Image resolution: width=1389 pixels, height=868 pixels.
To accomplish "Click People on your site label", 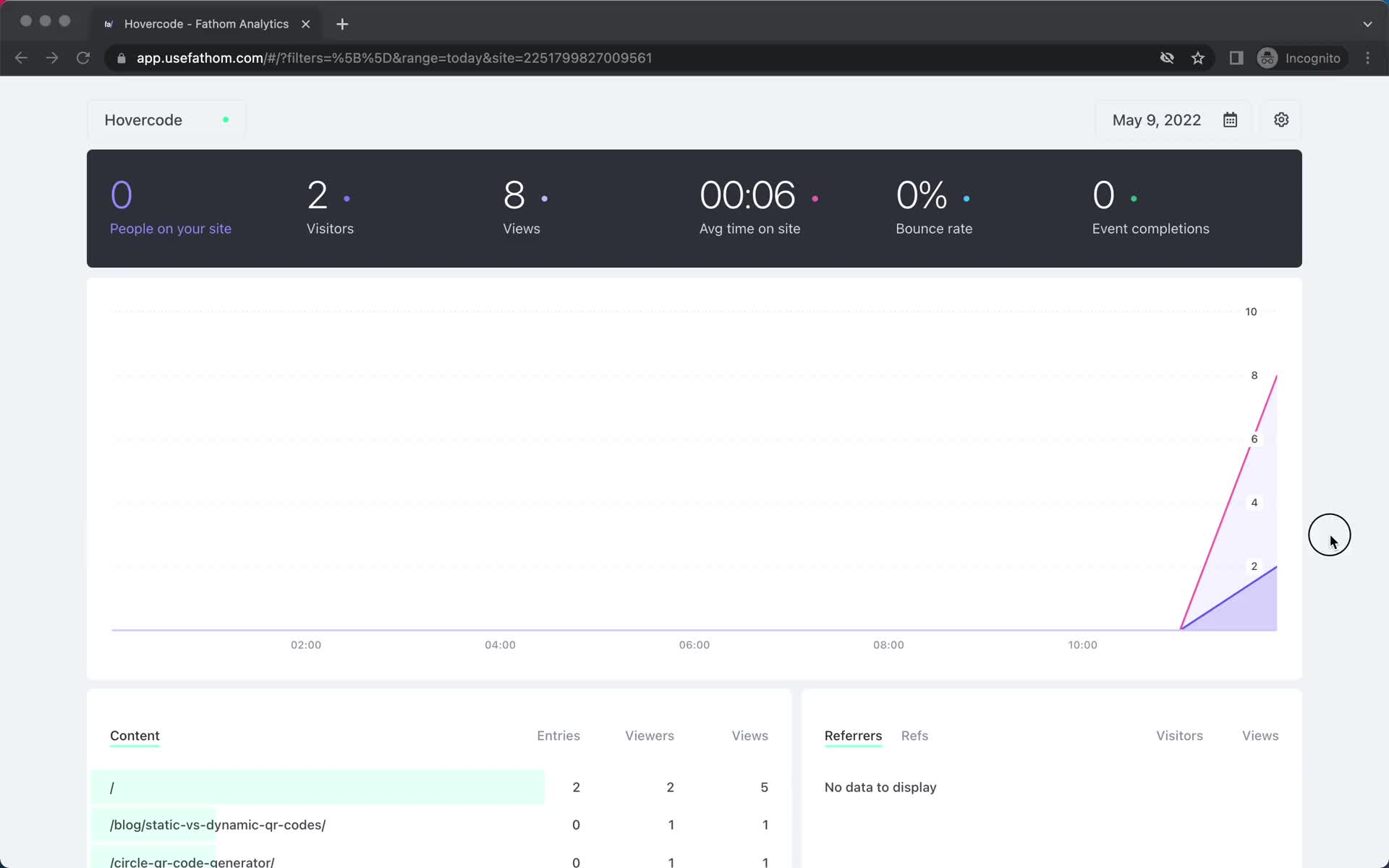I will point(171,229).
